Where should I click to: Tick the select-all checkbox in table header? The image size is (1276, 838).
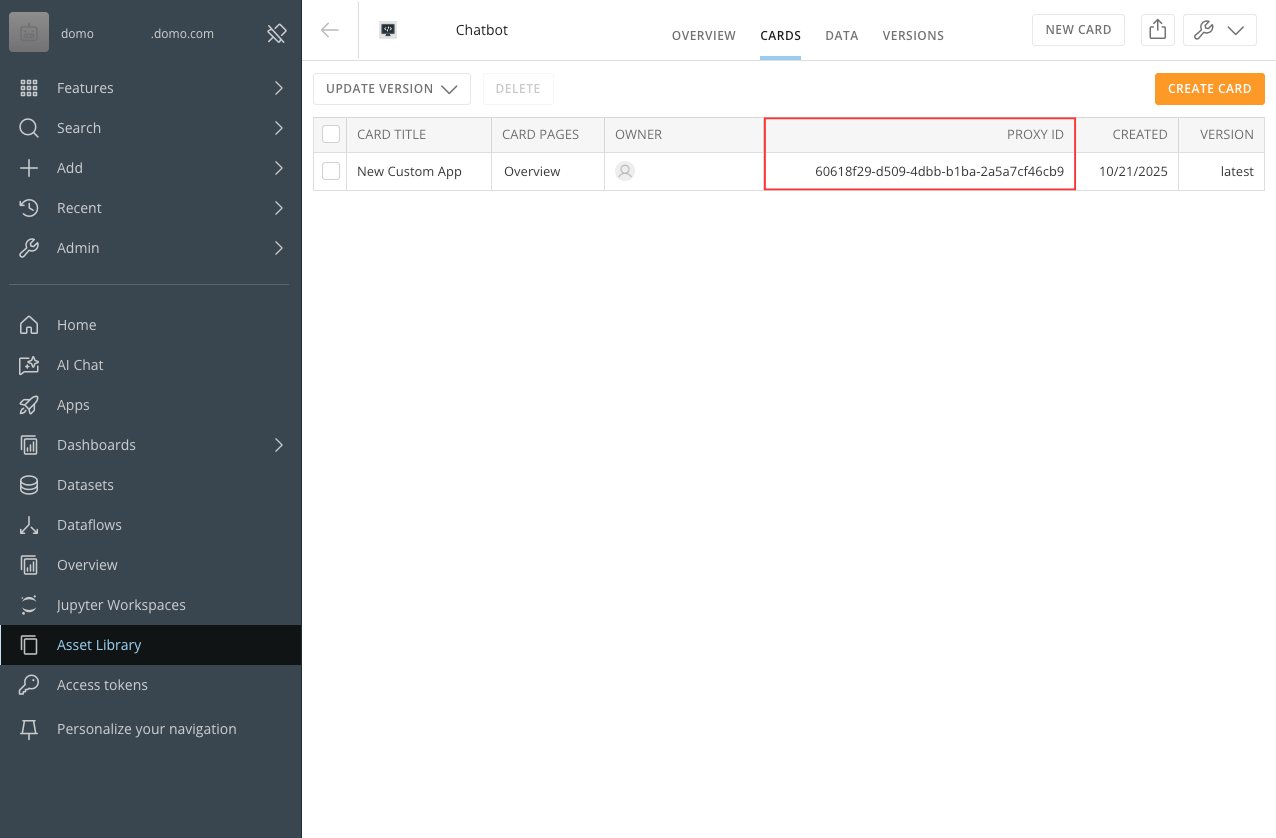point(331,134)
